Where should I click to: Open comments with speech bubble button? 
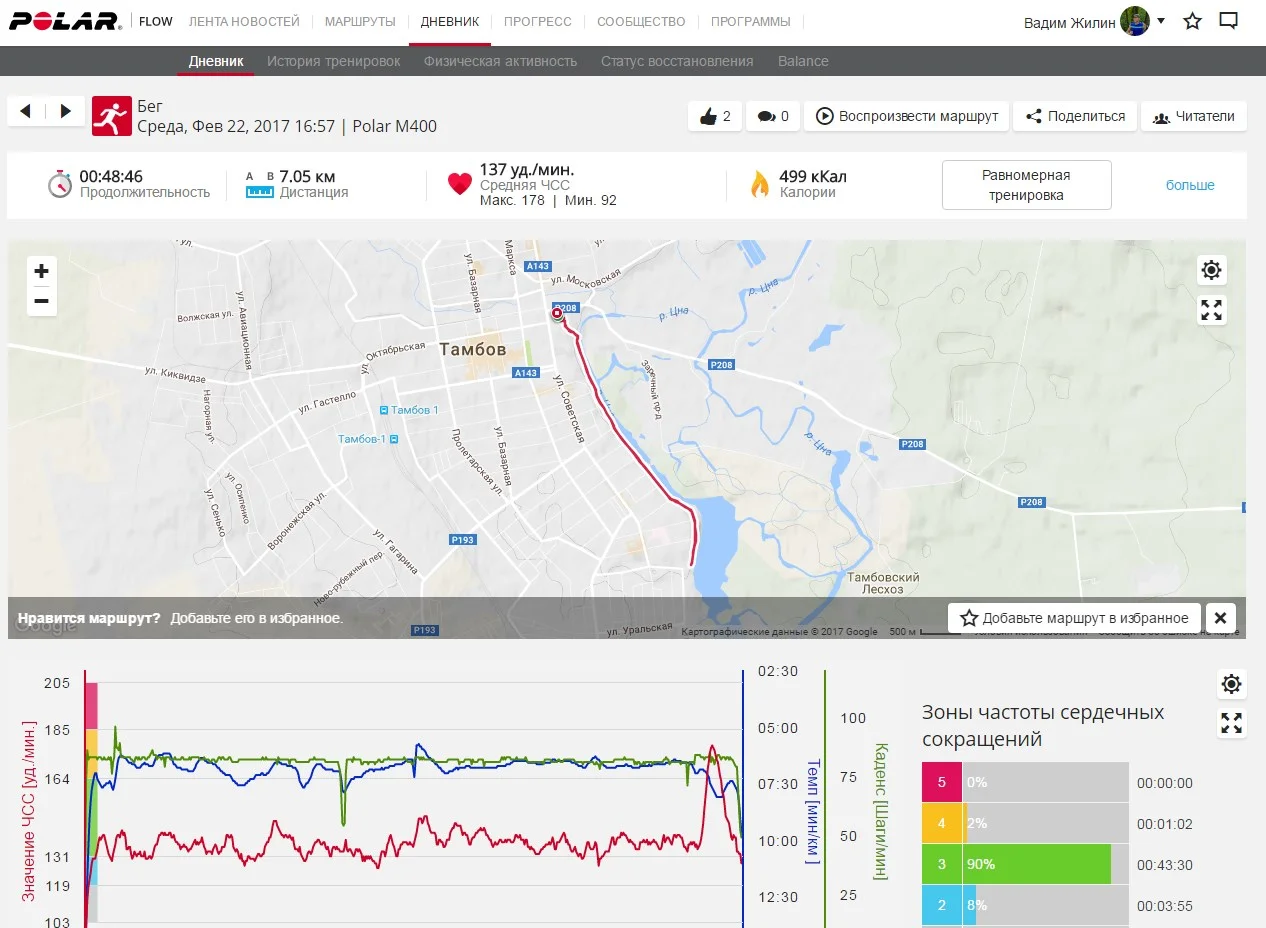773,116
